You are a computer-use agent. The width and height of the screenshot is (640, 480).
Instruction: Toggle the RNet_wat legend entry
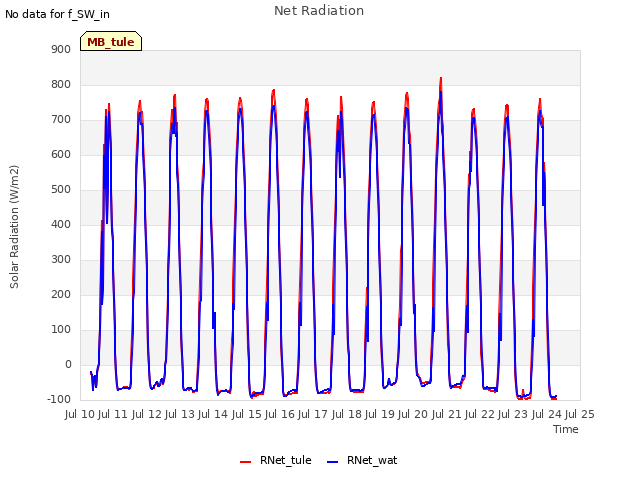point(362,460)
